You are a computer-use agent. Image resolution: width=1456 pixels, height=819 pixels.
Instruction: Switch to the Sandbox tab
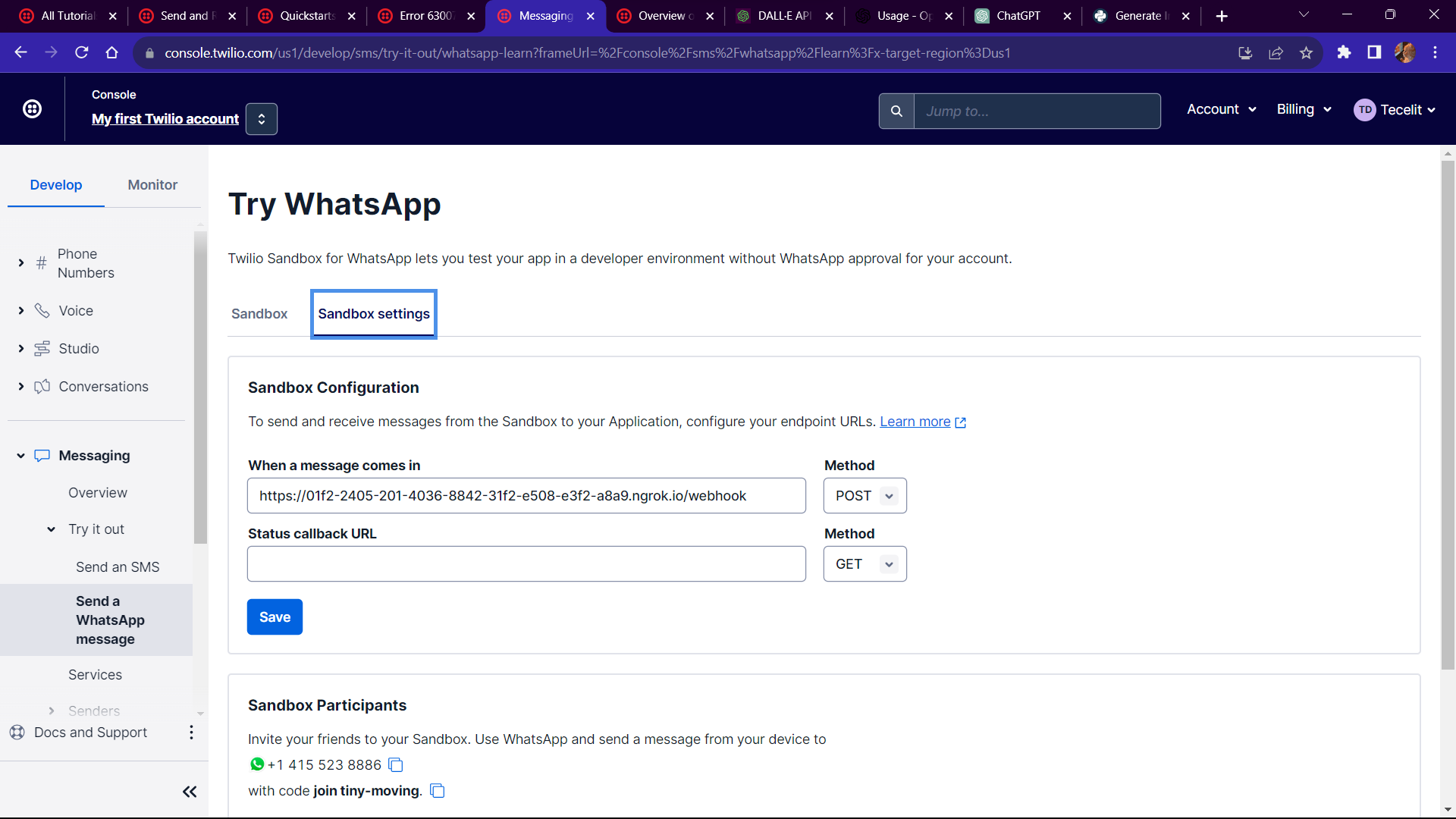[x=259, y=314]
